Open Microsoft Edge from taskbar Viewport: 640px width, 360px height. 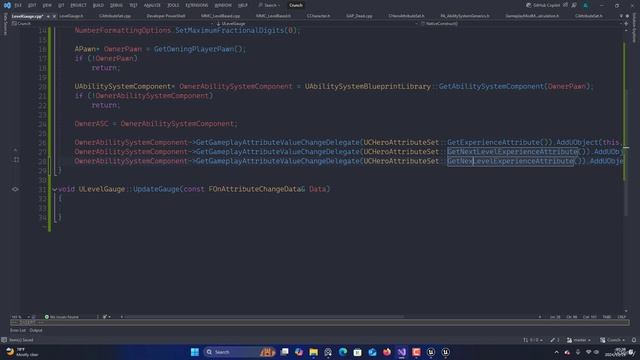pos(343,352)
